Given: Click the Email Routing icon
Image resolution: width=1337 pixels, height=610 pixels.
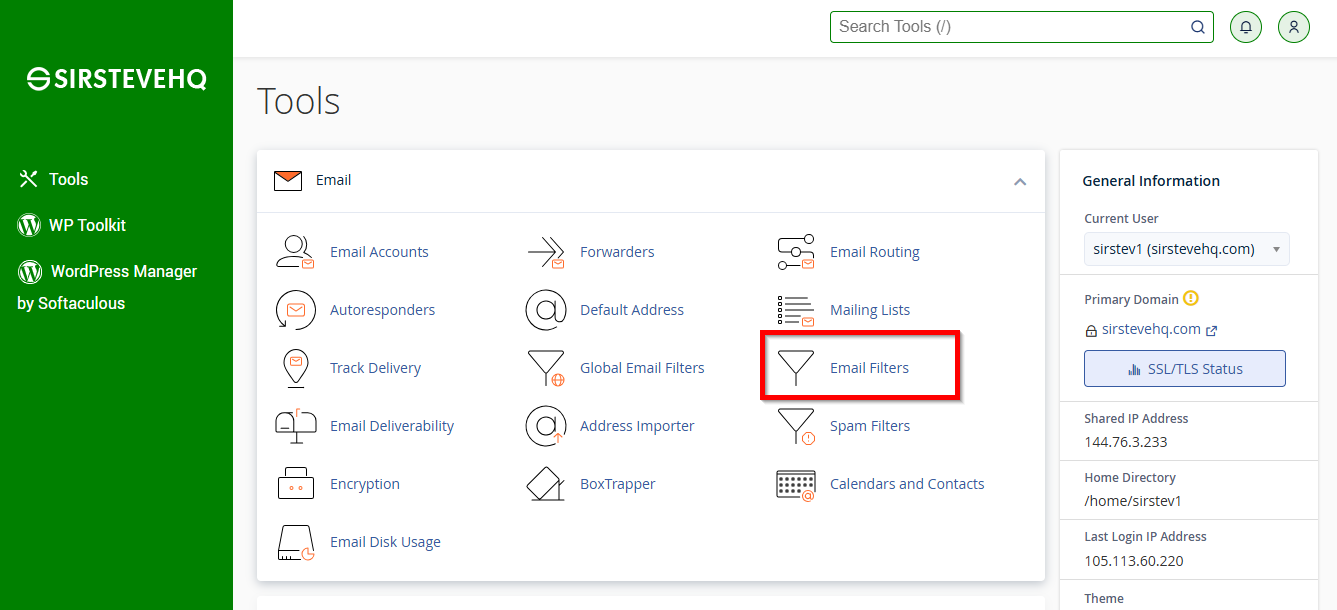Looking at the screenshot, I should click(796, 252).
